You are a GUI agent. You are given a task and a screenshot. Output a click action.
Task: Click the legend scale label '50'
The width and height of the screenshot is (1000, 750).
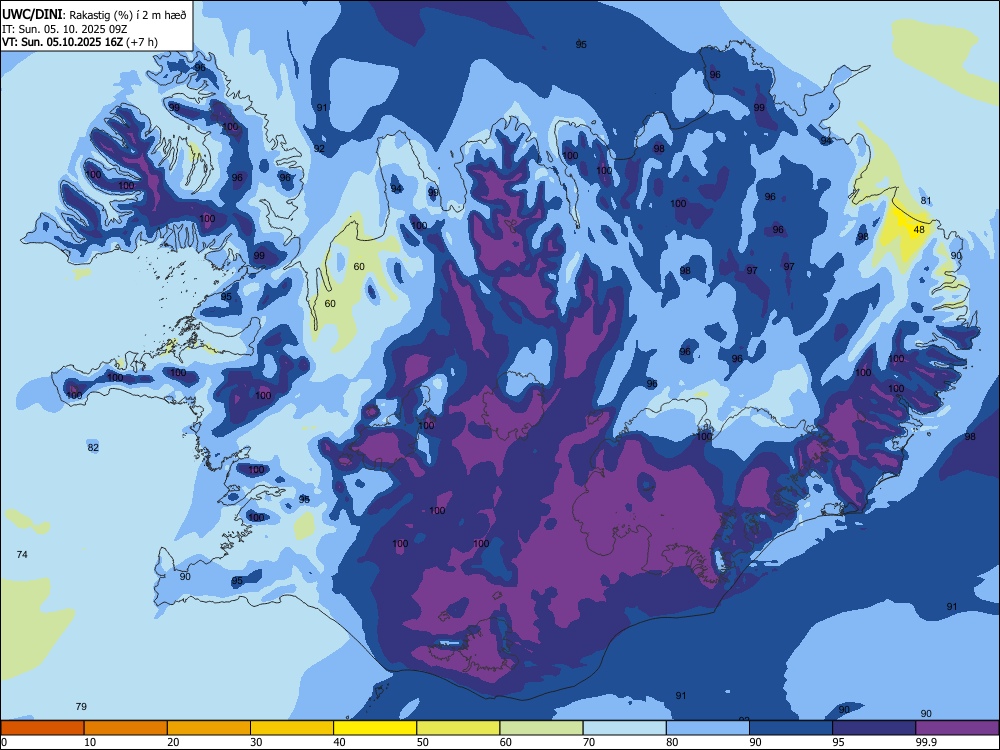tap(423, 742)
